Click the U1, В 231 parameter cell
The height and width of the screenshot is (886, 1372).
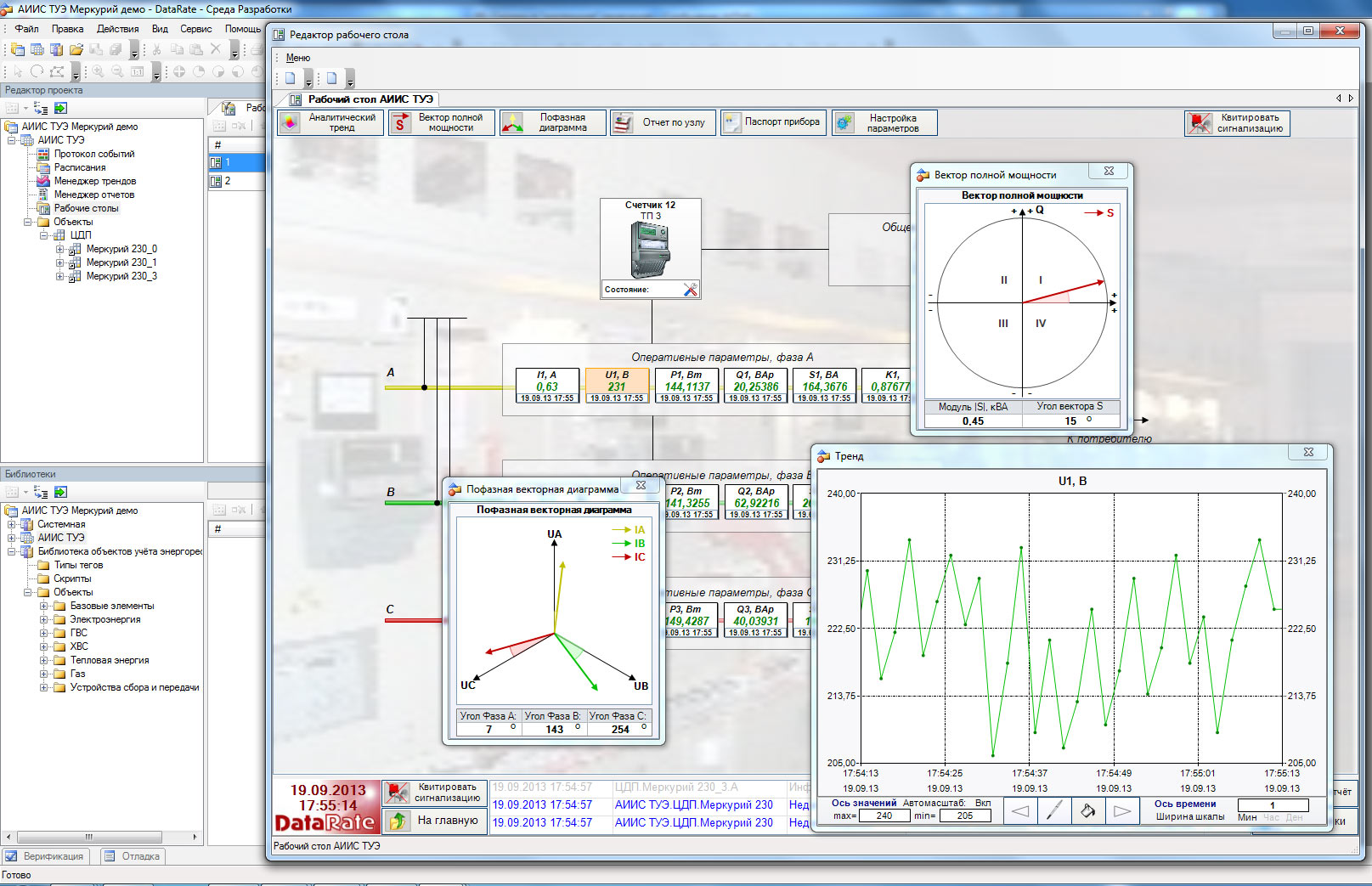pyautogui.click(x=617, y=386)
